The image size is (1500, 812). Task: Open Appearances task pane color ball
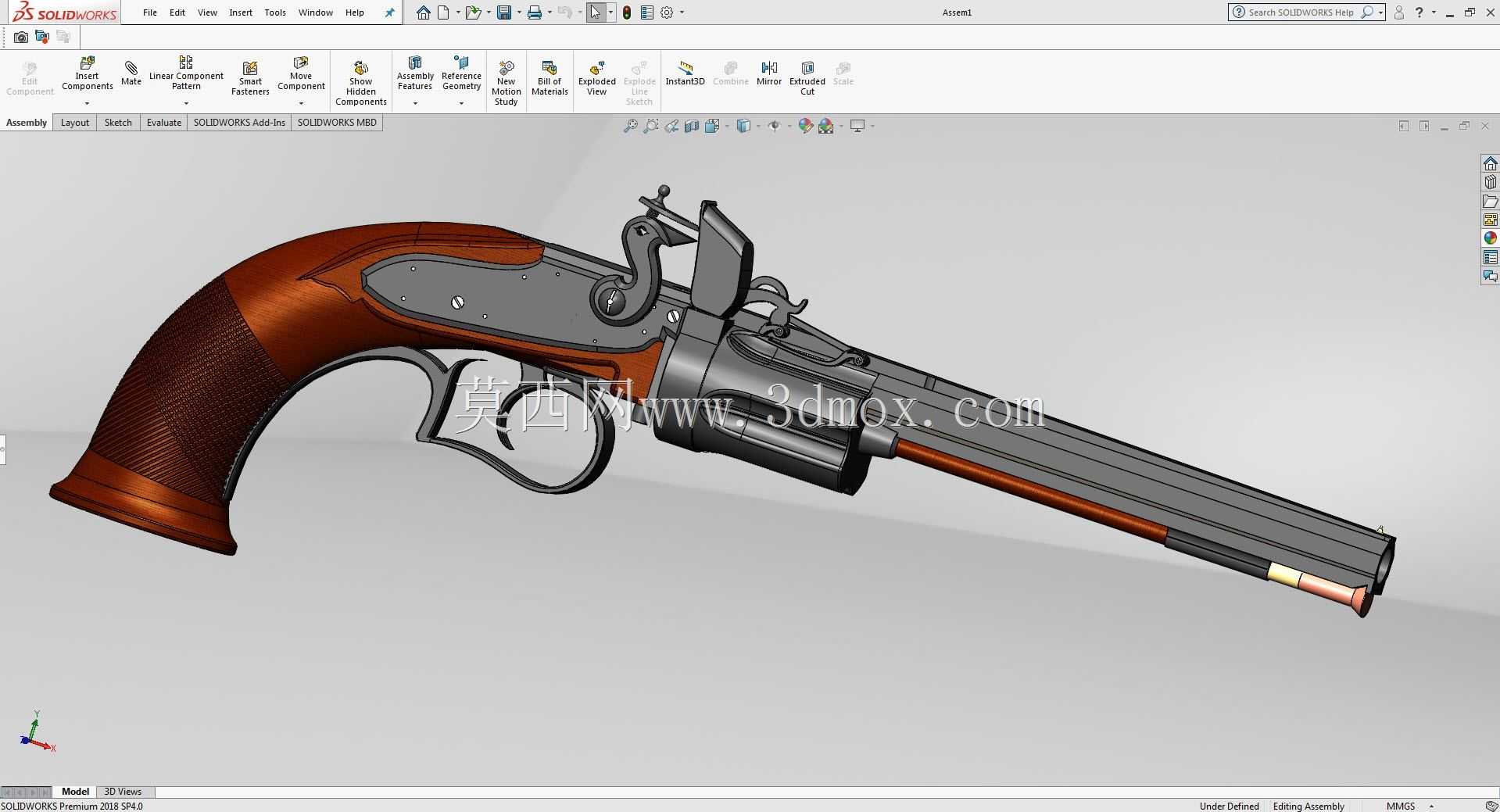[1490, 238]
